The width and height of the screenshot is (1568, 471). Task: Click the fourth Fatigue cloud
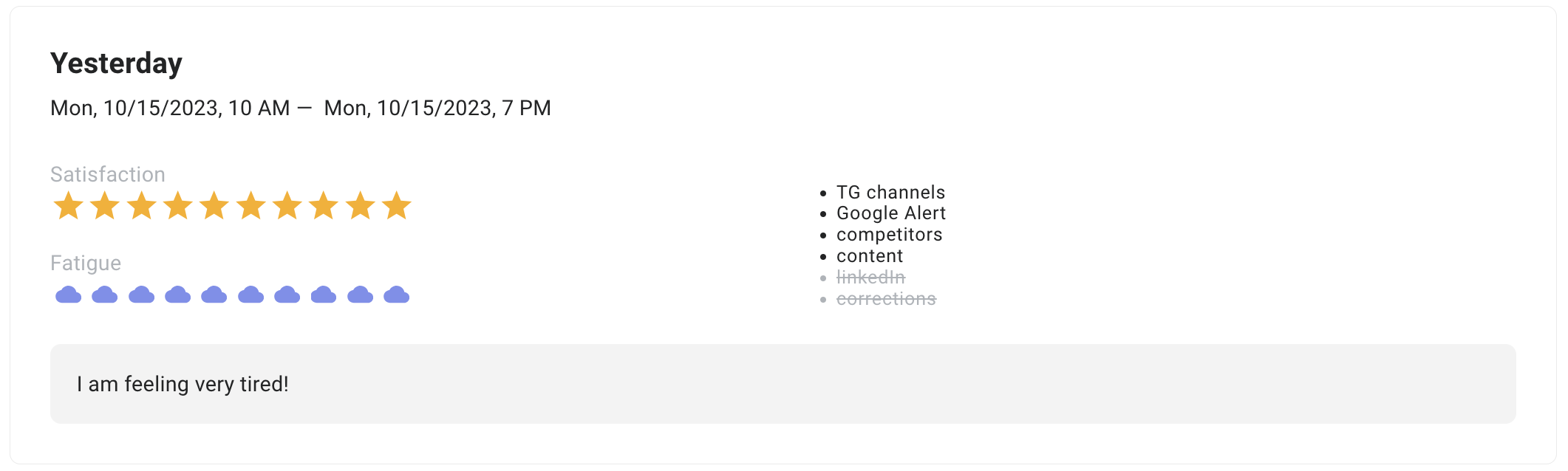click(x=177, y=295)
